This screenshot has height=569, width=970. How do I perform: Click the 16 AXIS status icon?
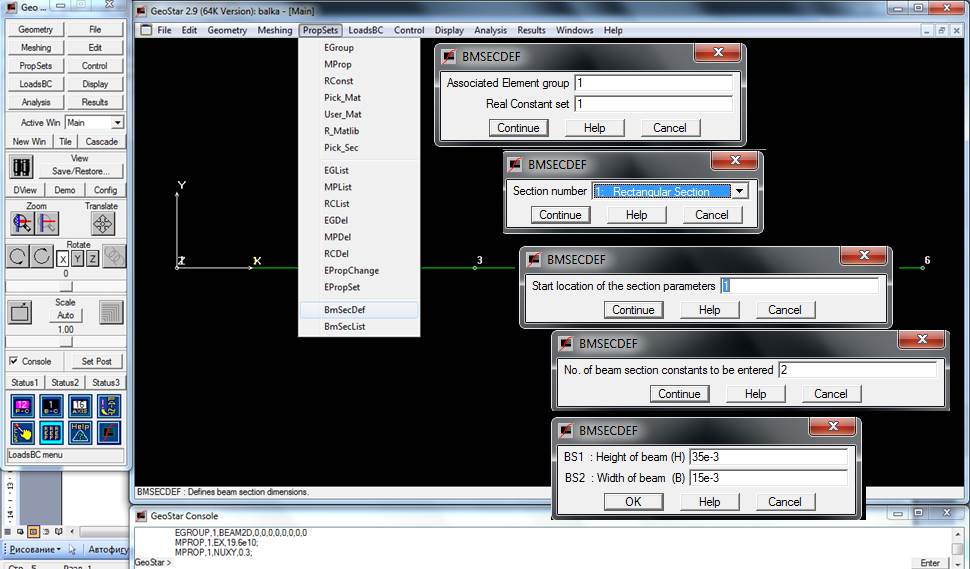(80, 406)
